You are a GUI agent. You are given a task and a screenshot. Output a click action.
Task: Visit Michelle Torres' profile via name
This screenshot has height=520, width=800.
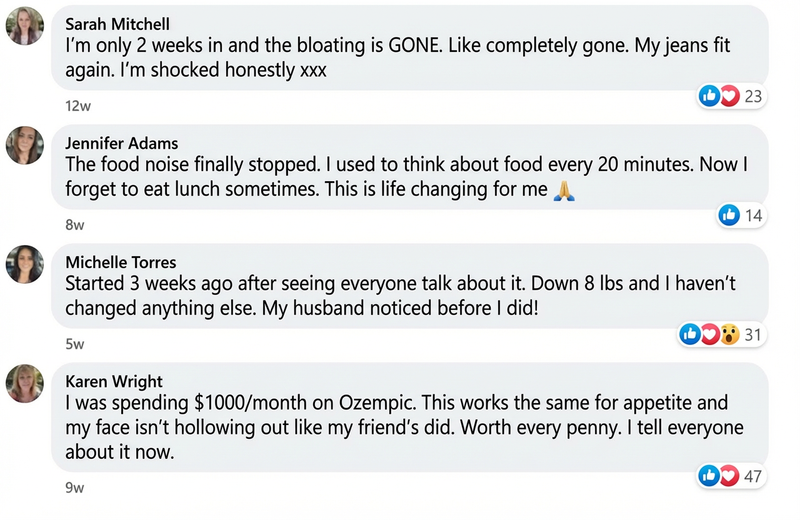tap(119, 262)
